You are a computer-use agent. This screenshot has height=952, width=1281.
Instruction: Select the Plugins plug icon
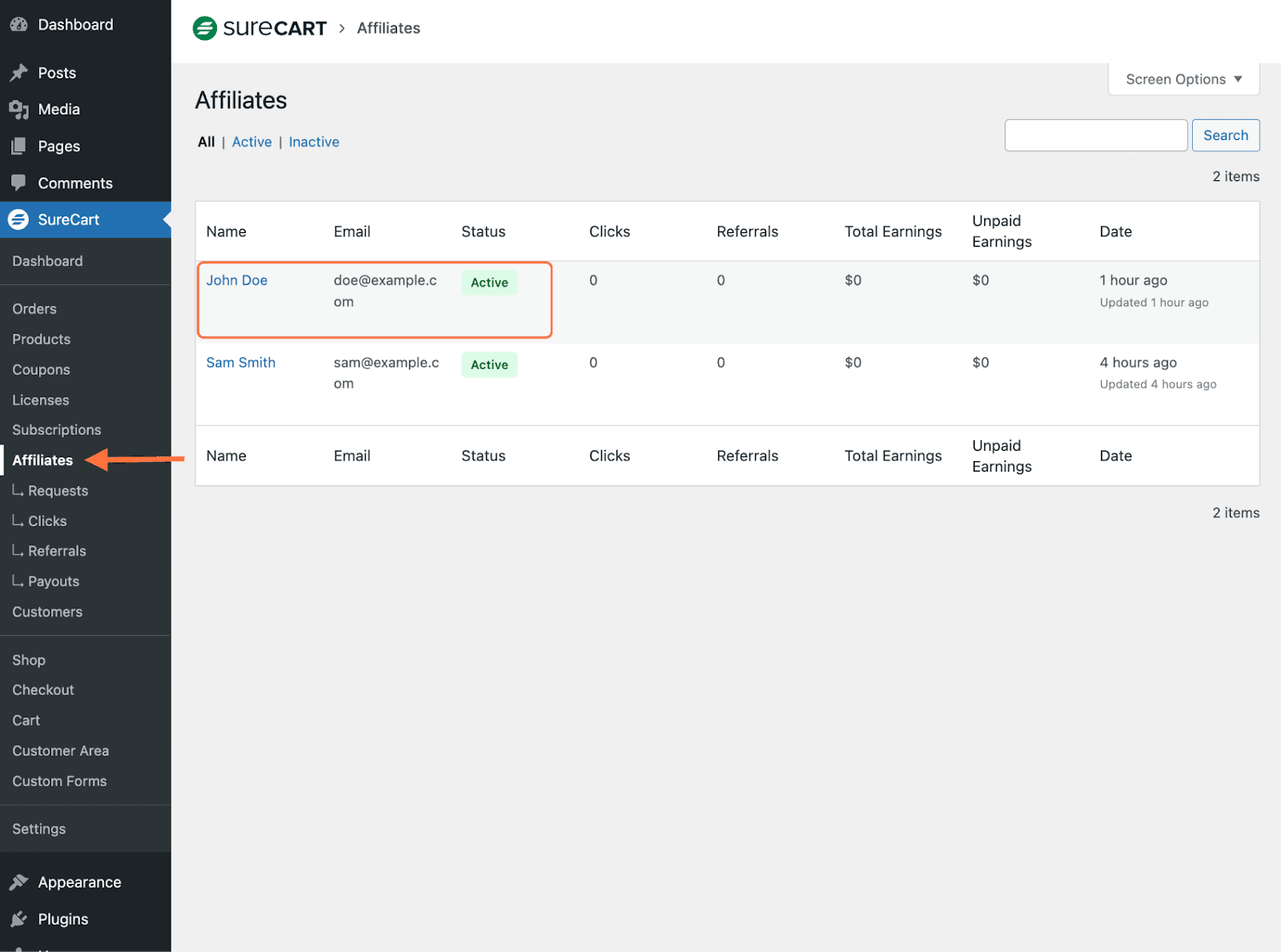[x=18, y=918]
